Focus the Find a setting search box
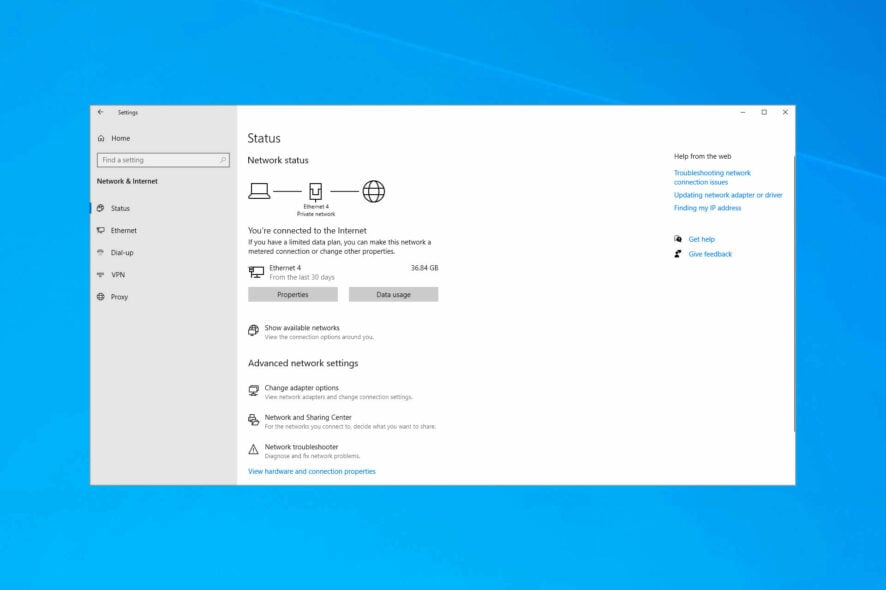This screenshot has height=590, width=886. point(163,160)
